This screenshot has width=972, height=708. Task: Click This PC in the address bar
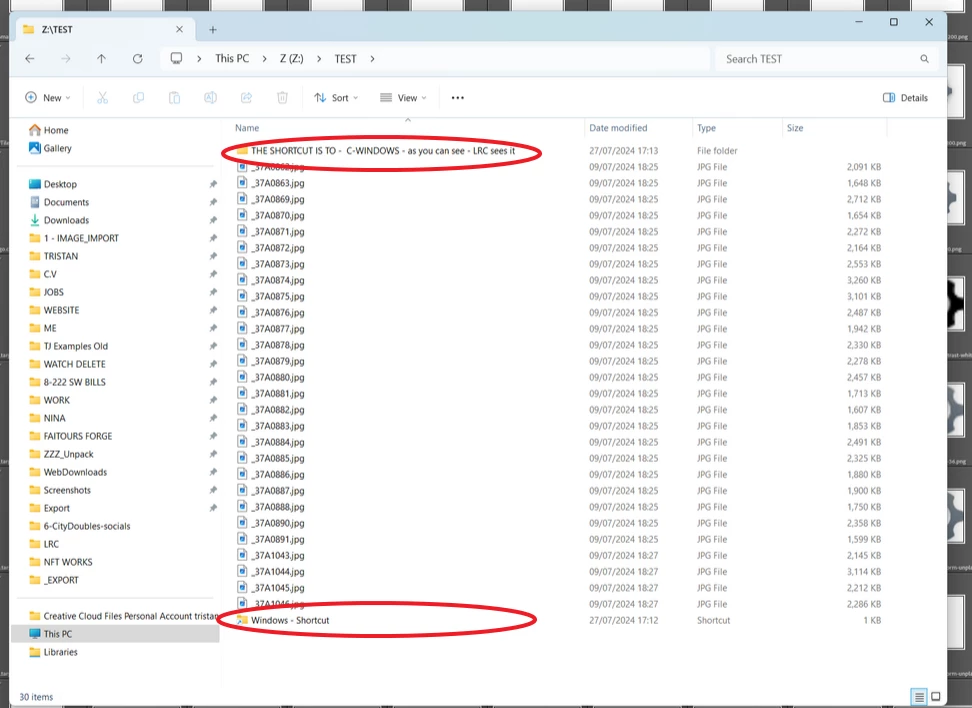pyautogui.click(x=232, y=58)
